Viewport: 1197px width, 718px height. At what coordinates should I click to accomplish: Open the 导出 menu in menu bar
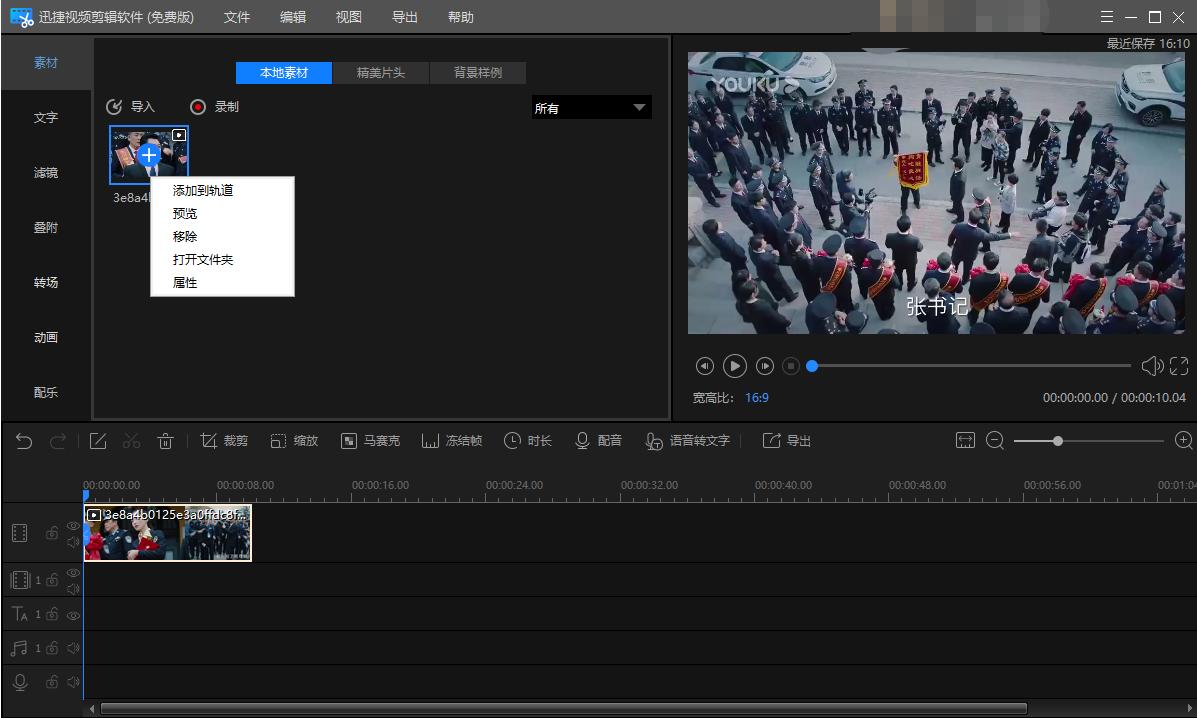[404, 17]
